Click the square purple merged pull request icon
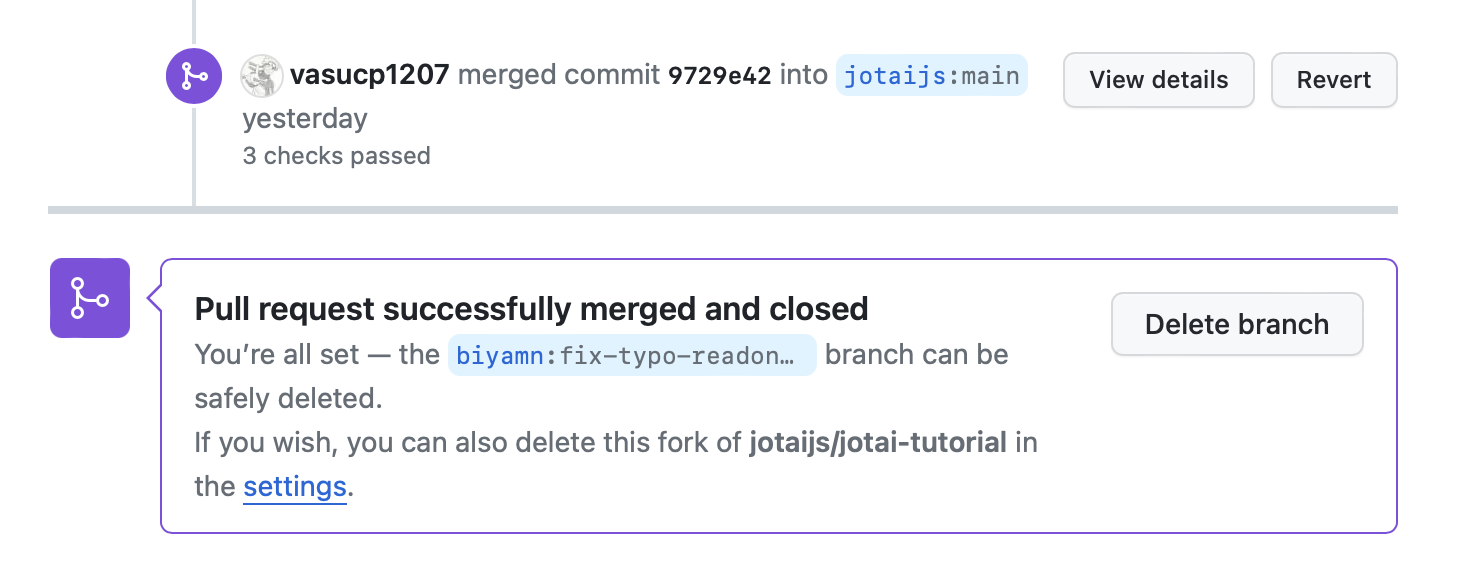Viewport: 1472px width, 562px height. coord(90,298)
